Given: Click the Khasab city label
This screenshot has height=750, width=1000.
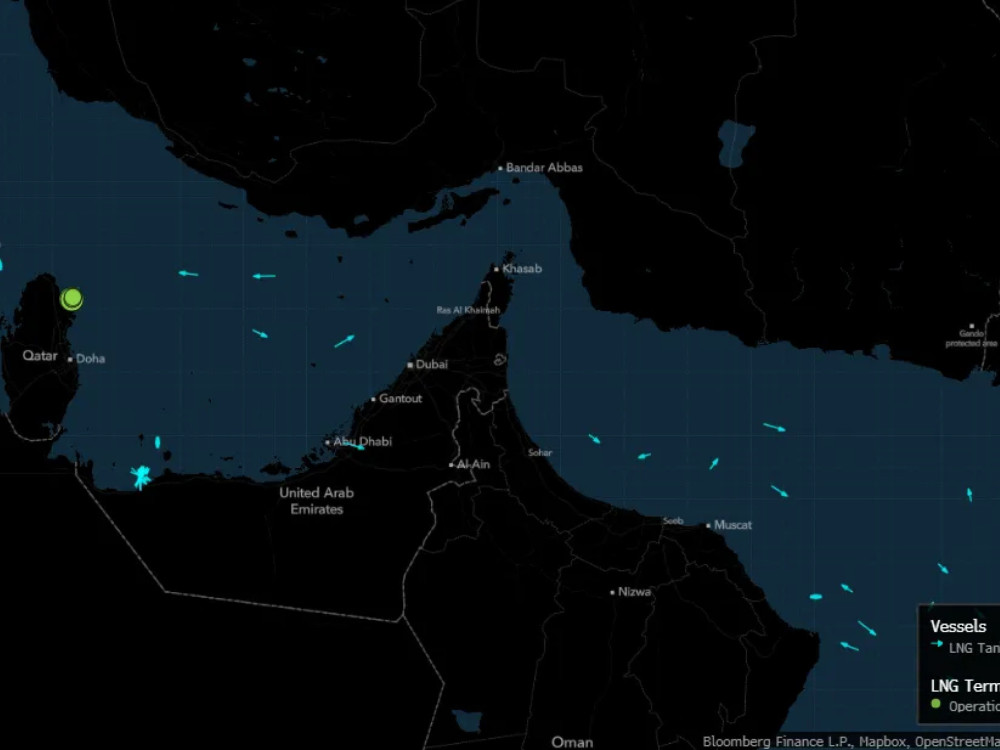Looking at the screenshot, I should [x=522, y=269].
